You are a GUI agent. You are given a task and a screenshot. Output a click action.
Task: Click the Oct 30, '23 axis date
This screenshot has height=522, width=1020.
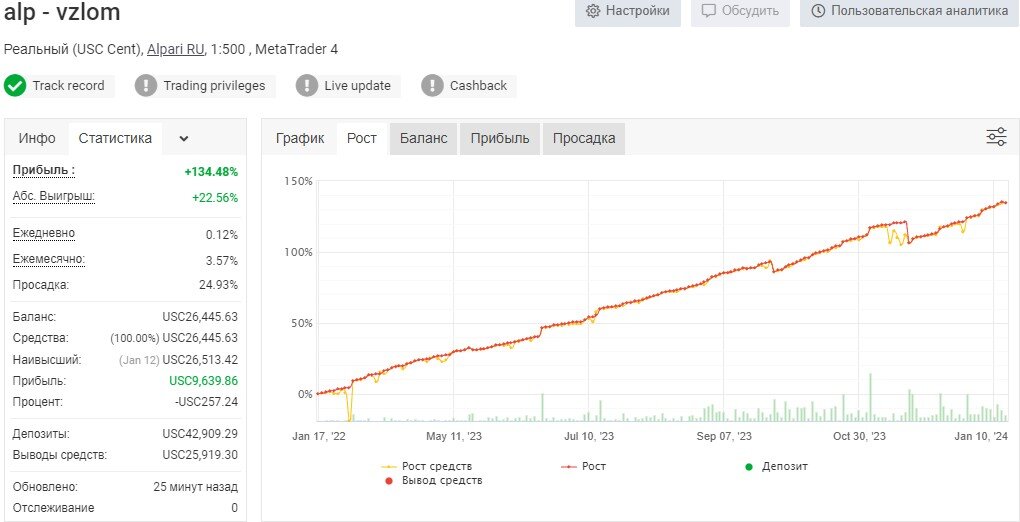[x=859, y=437]
